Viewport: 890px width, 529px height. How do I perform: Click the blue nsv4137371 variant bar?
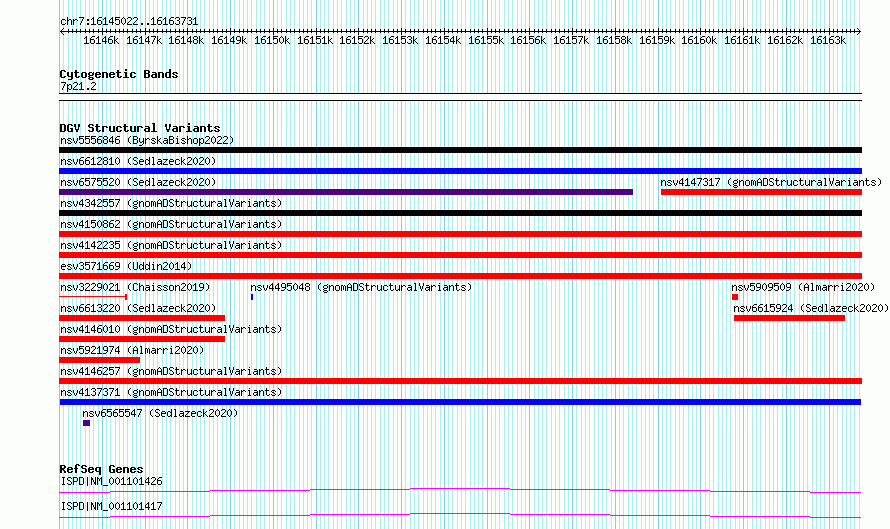460,402
